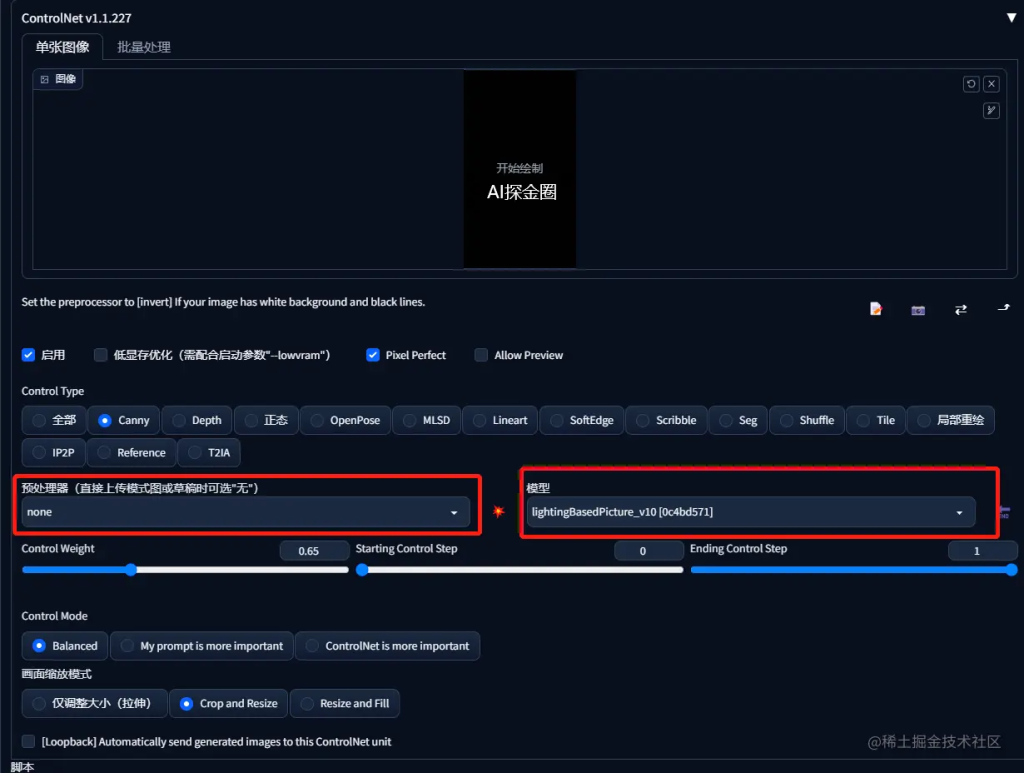1024x773 pixels.
Task: Toggle the 启用 checkbox
Action: click(x=28, y=355)
